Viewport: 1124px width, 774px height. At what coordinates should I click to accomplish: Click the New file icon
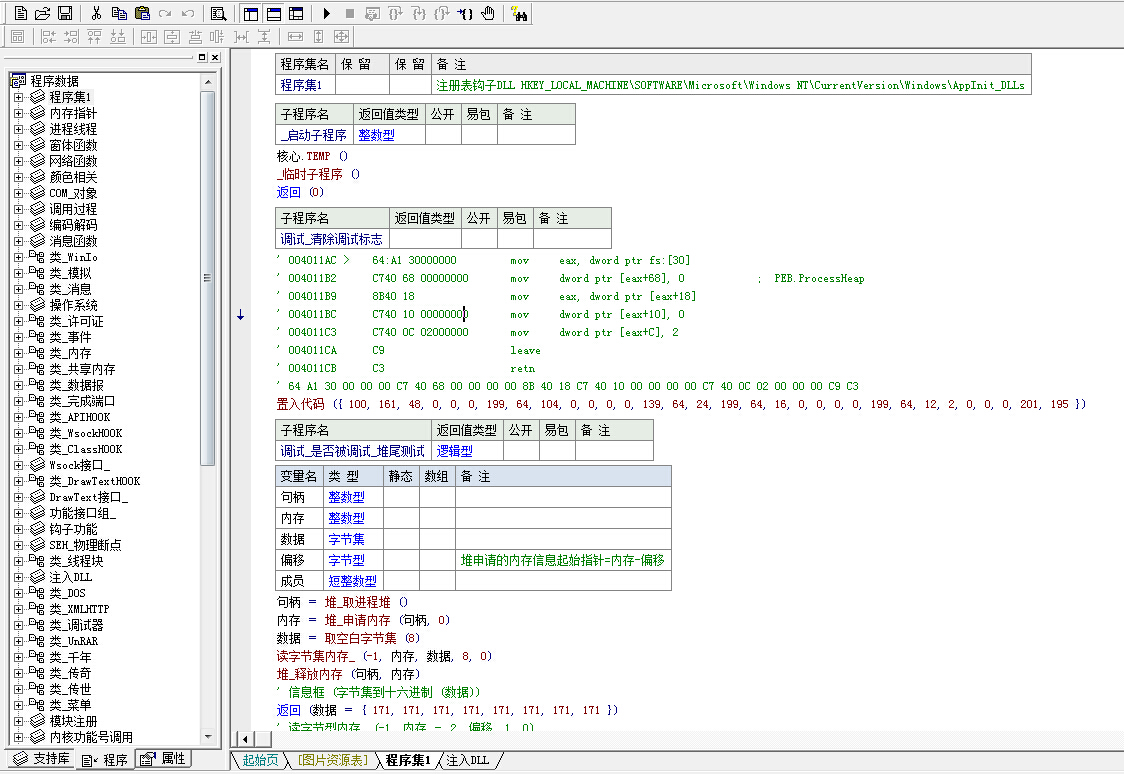coord(20,13)
